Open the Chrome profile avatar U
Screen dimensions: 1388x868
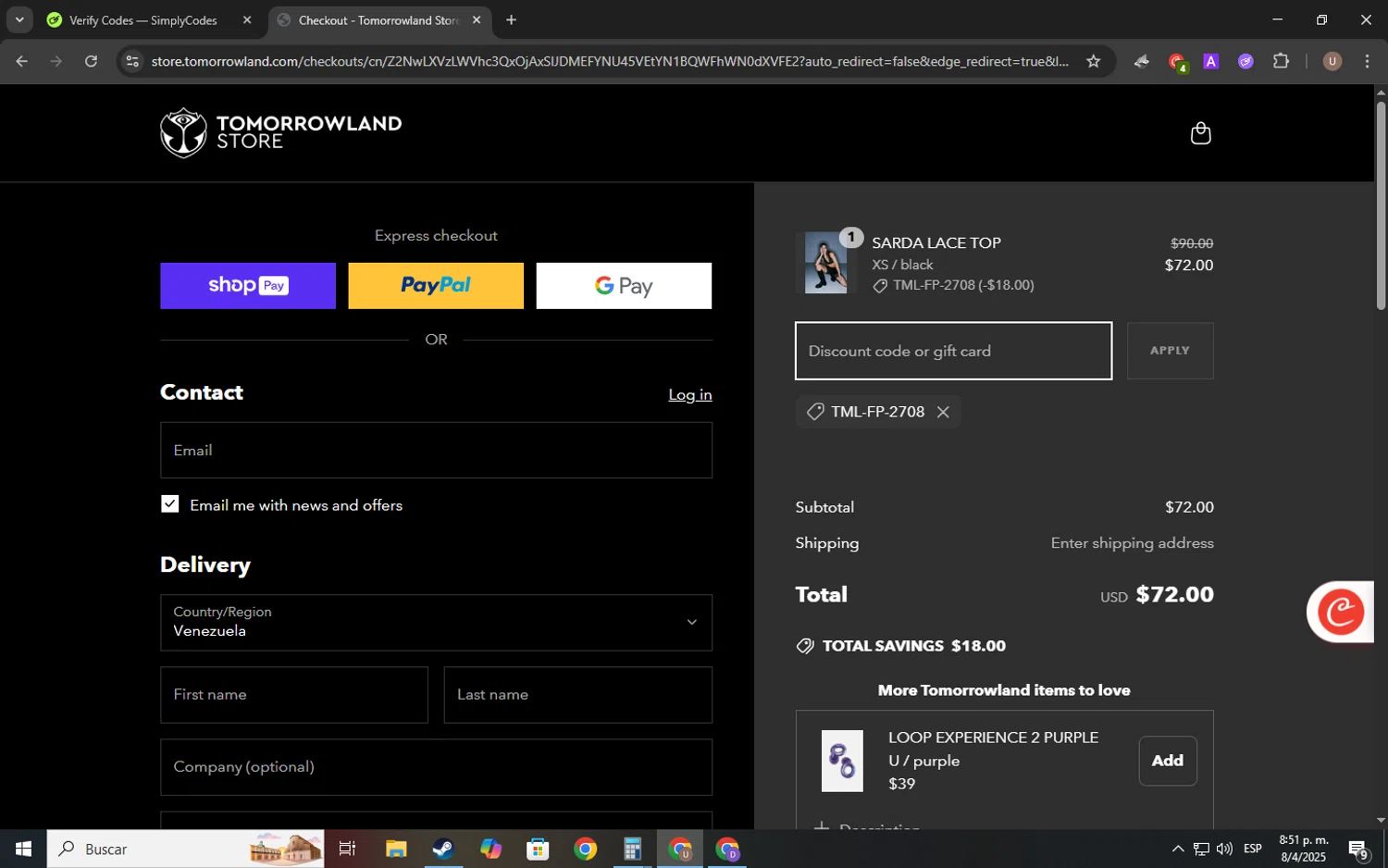(x=1332, y=62)
